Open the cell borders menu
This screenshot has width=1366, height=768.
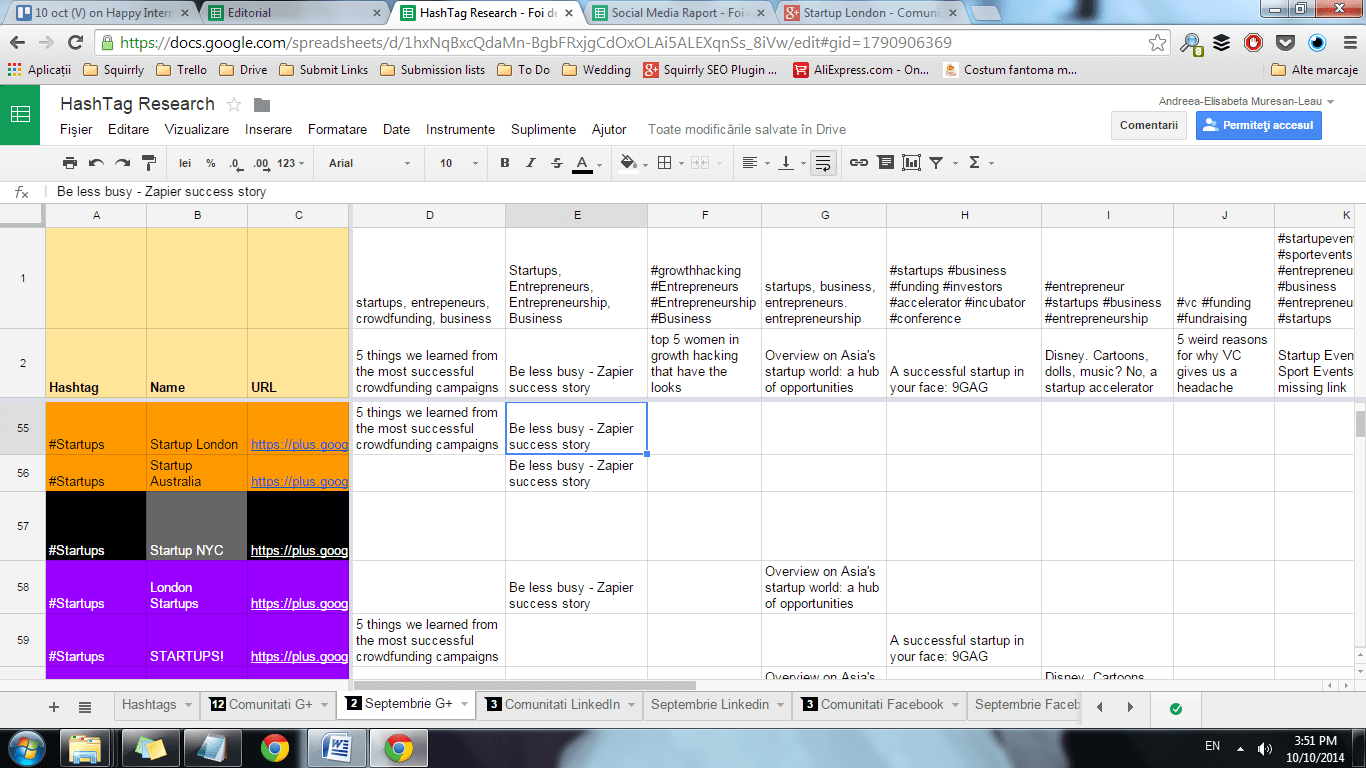point(669,163)
